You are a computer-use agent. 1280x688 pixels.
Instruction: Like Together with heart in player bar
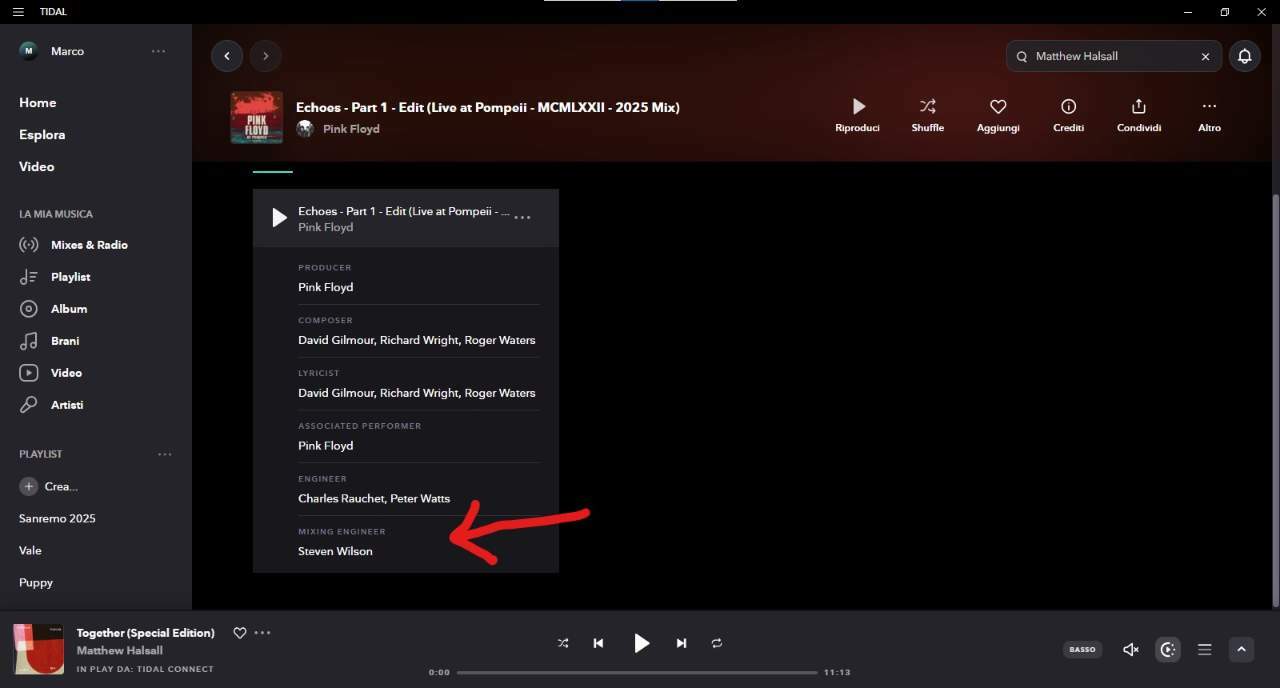click(x=239, y=633)
